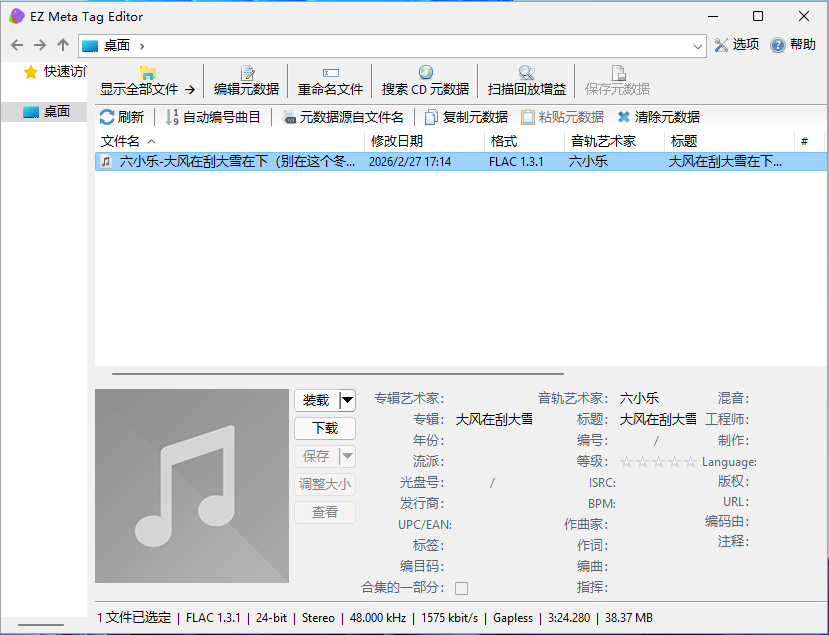The width and height of the screenshot is (829, 635).
Task: Open the 编辑元数据 metadata editor
Action: click(x=245, y=80)
